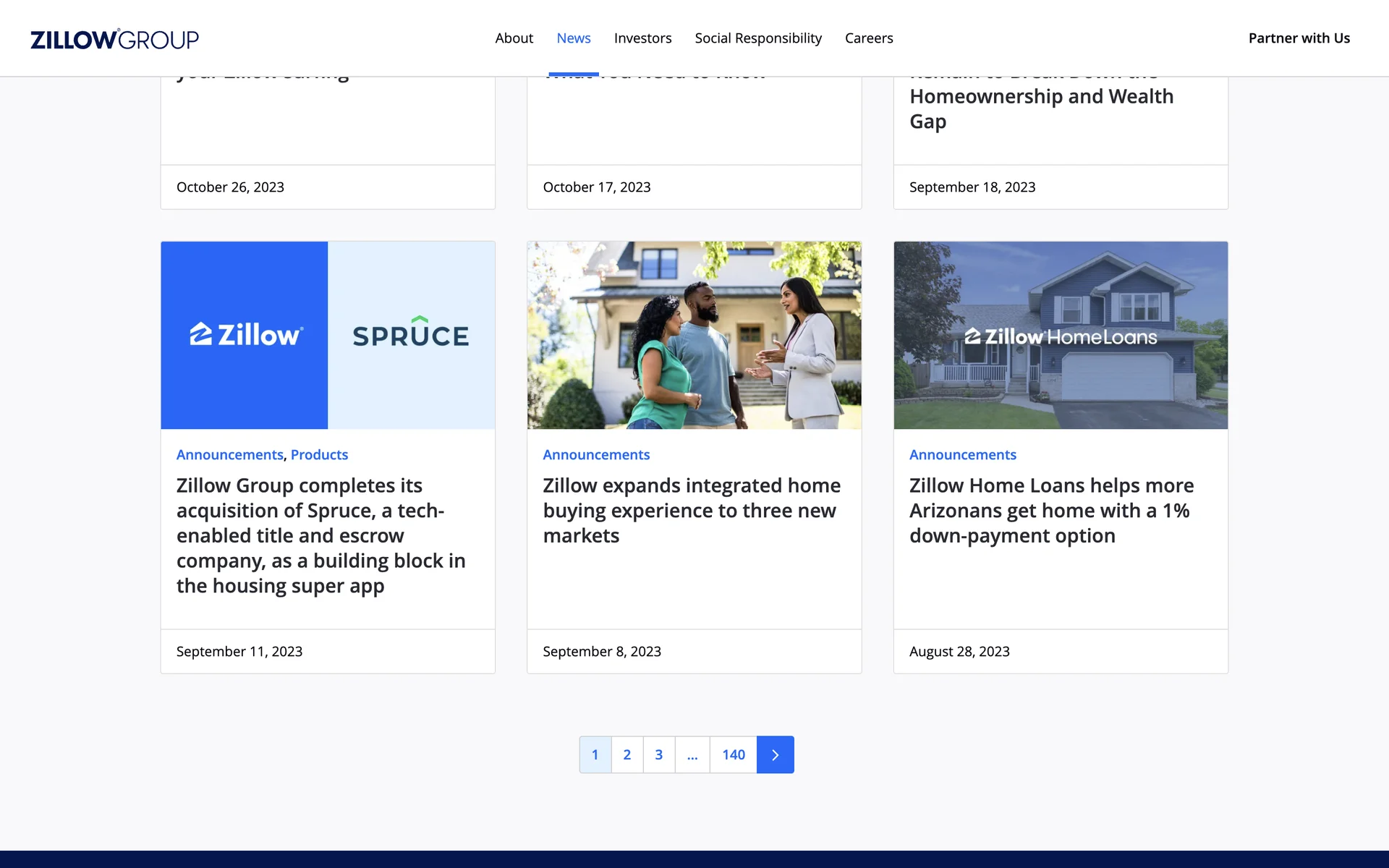The width and height of the screenshot is (1389, 868).
Task: Open the Investors menu item
Action: coord(642,38)
